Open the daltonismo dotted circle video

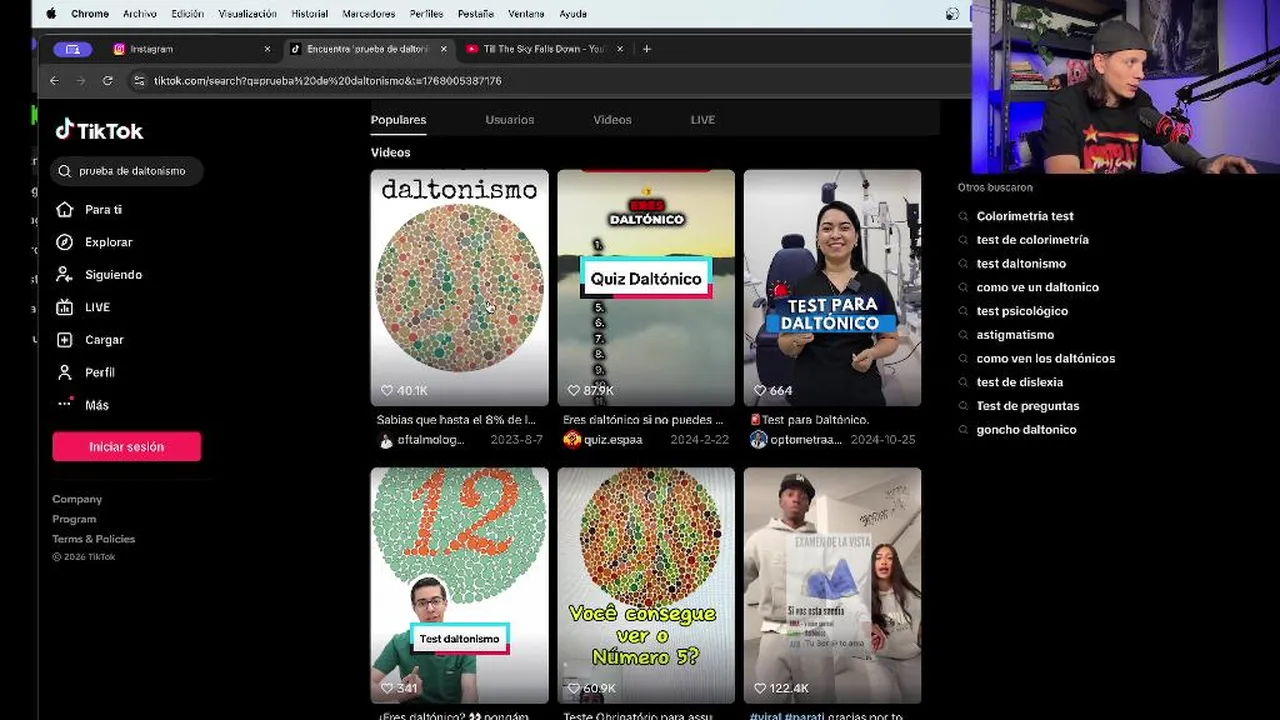click(x=459, y=288)
